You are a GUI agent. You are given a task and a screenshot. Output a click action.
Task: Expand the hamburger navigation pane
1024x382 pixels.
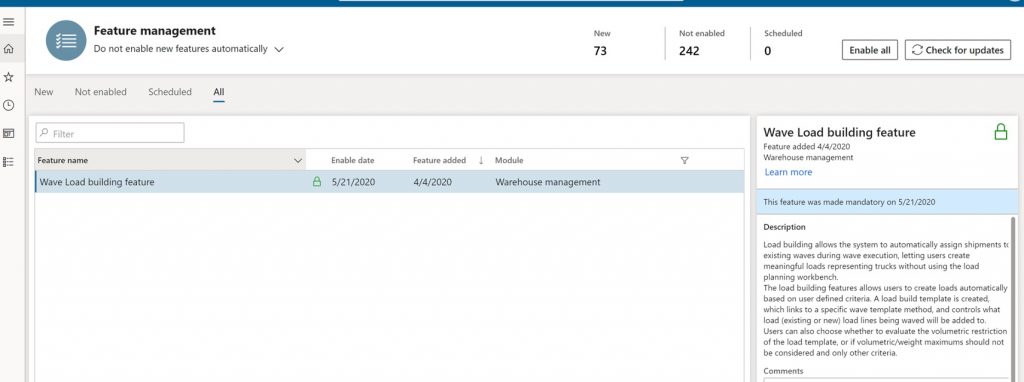pos(8,22)
